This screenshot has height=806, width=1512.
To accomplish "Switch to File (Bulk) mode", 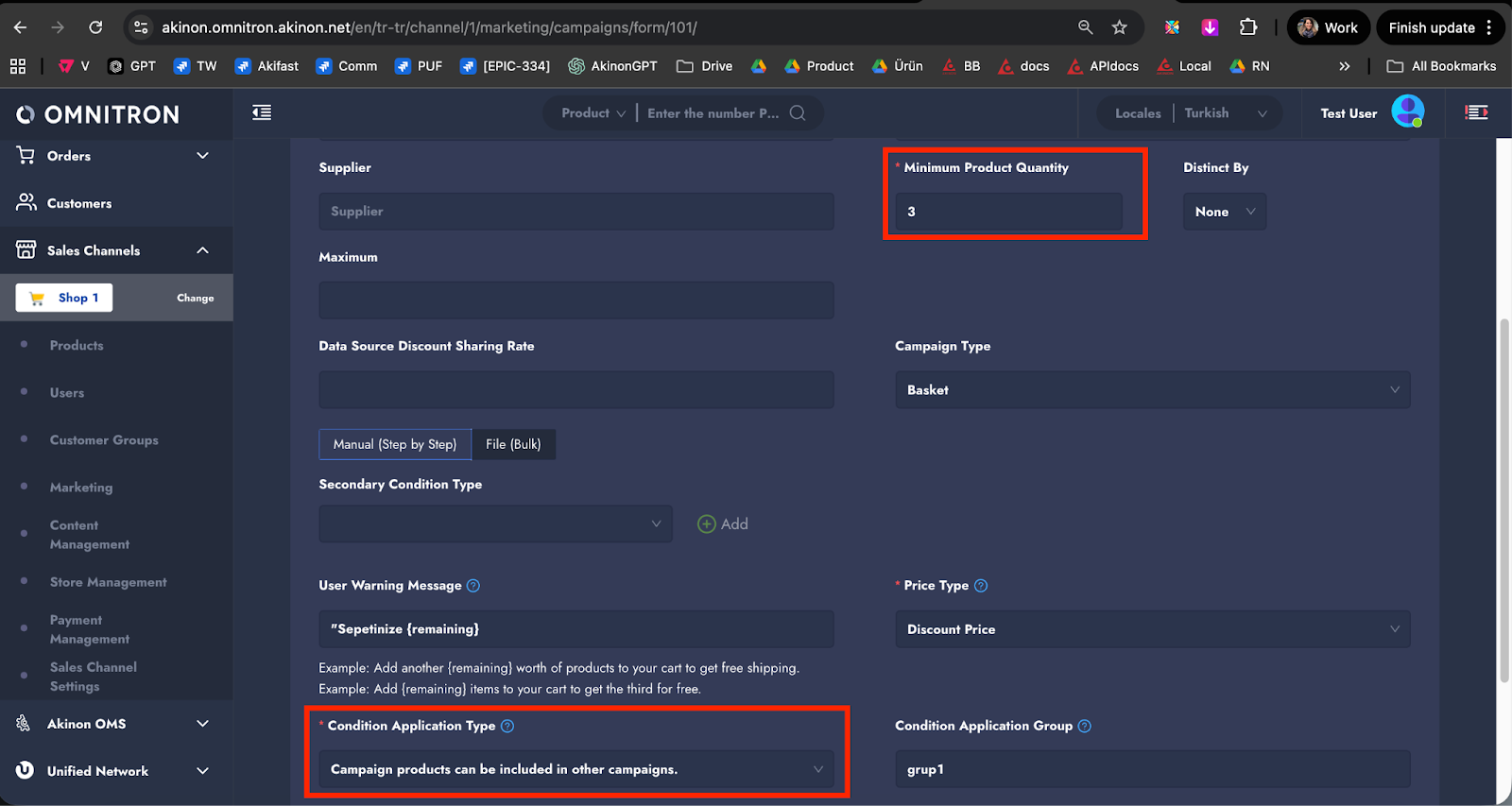I will pyautogui.click(x=513, y=444).
